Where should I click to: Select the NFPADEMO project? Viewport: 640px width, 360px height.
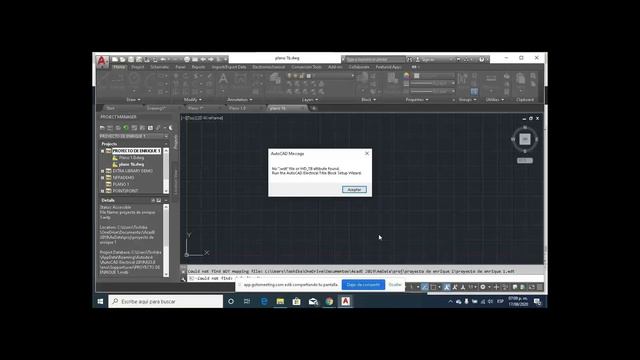point(123,178)
